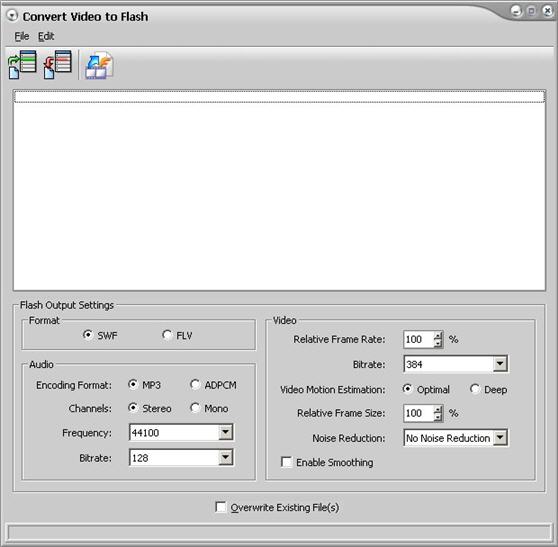
Task: Check Overwrite Existing File(s)
Action: (221, 507)
